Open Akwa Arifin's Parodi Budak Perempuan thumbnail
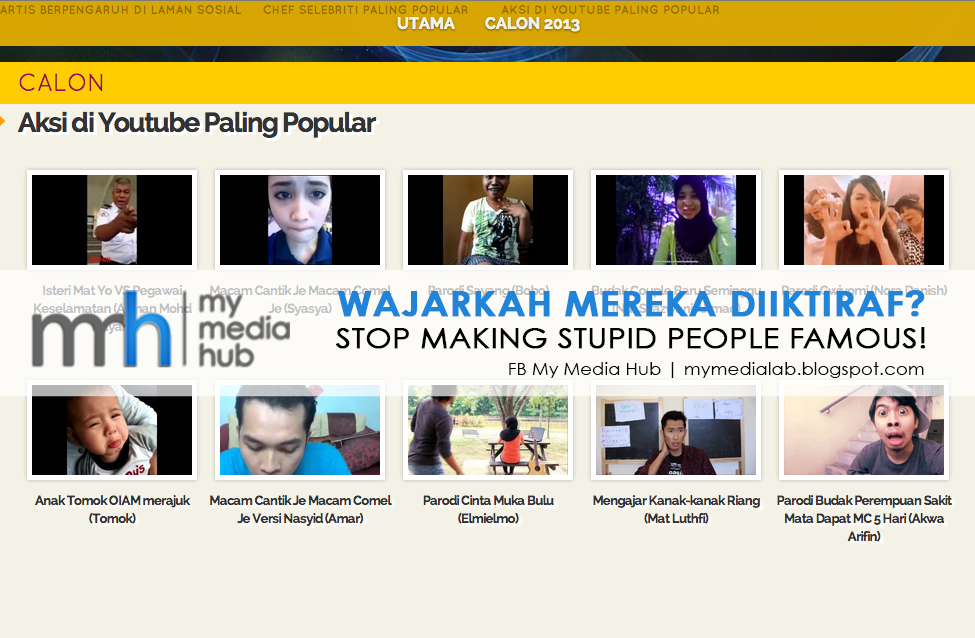Screen dimensions: 975x638 pyautogui.click(x=864, y=430)
